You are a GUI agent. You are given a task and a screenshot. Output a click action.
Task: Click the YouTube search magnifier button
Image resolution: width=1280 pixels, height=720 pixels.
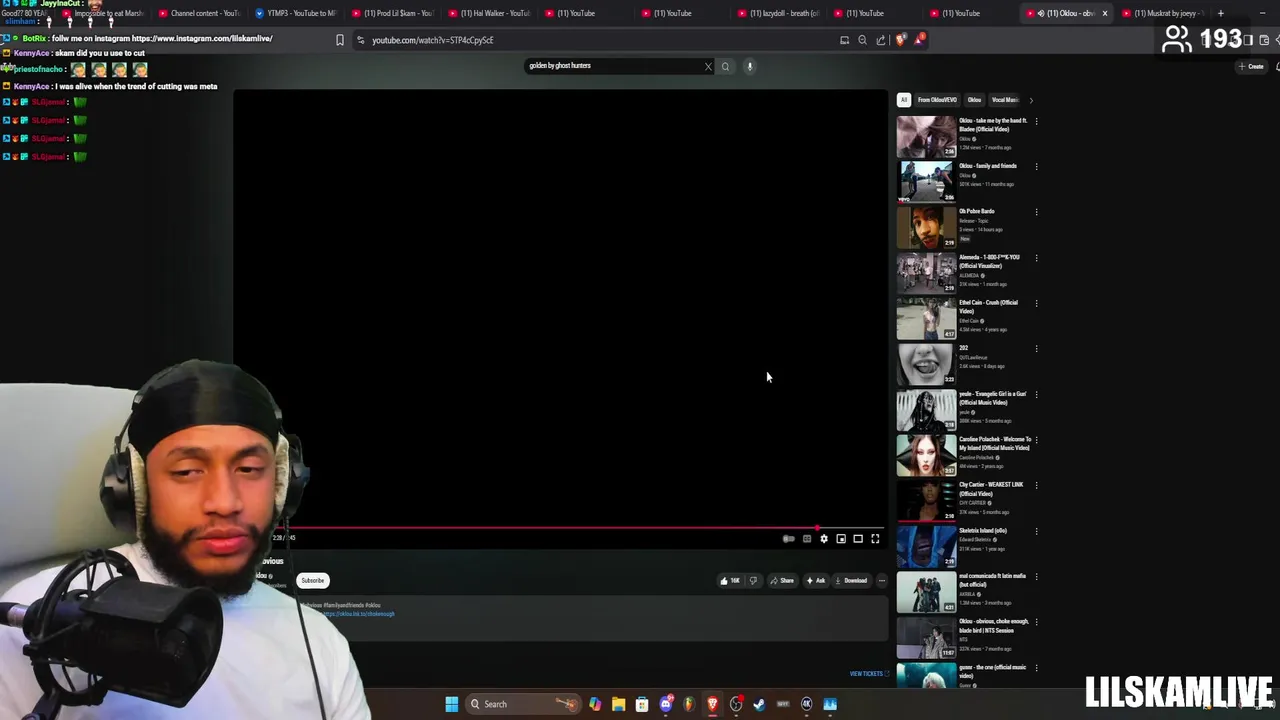(726, 67)
